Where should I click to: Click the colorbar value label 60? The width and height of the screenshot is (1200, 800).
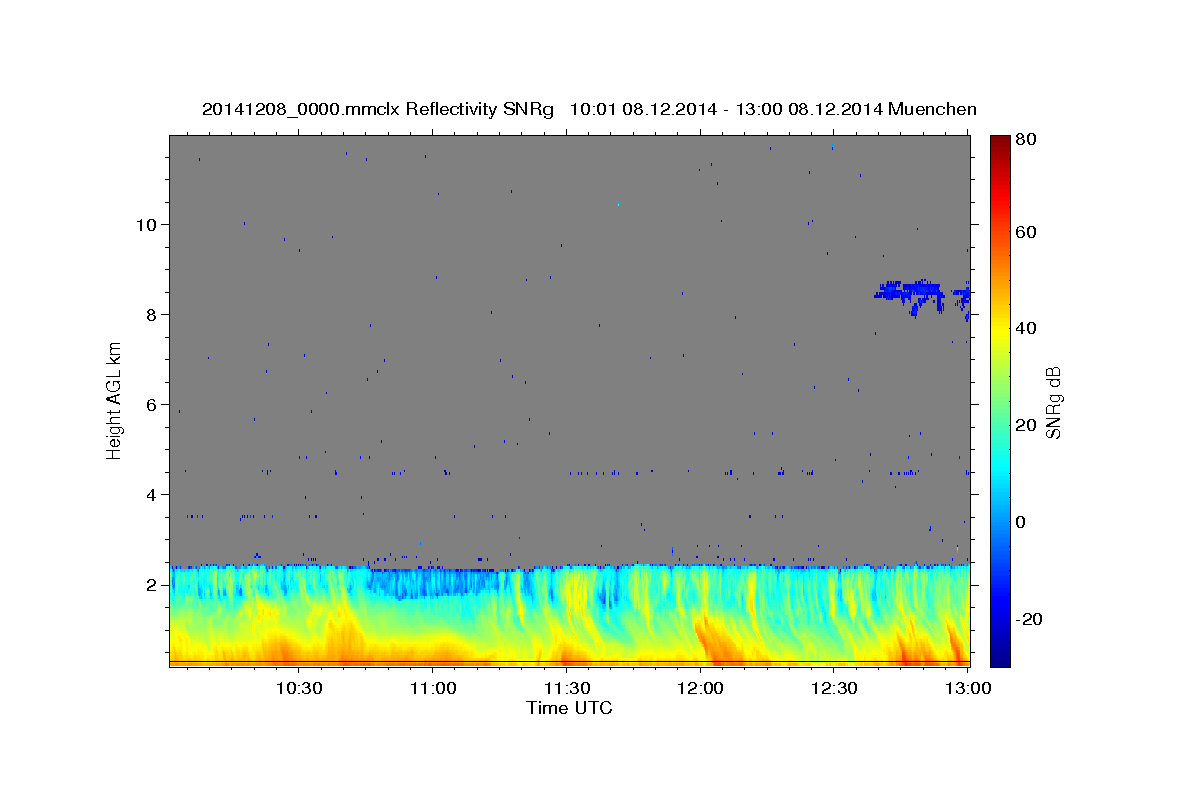(1025, 232)
